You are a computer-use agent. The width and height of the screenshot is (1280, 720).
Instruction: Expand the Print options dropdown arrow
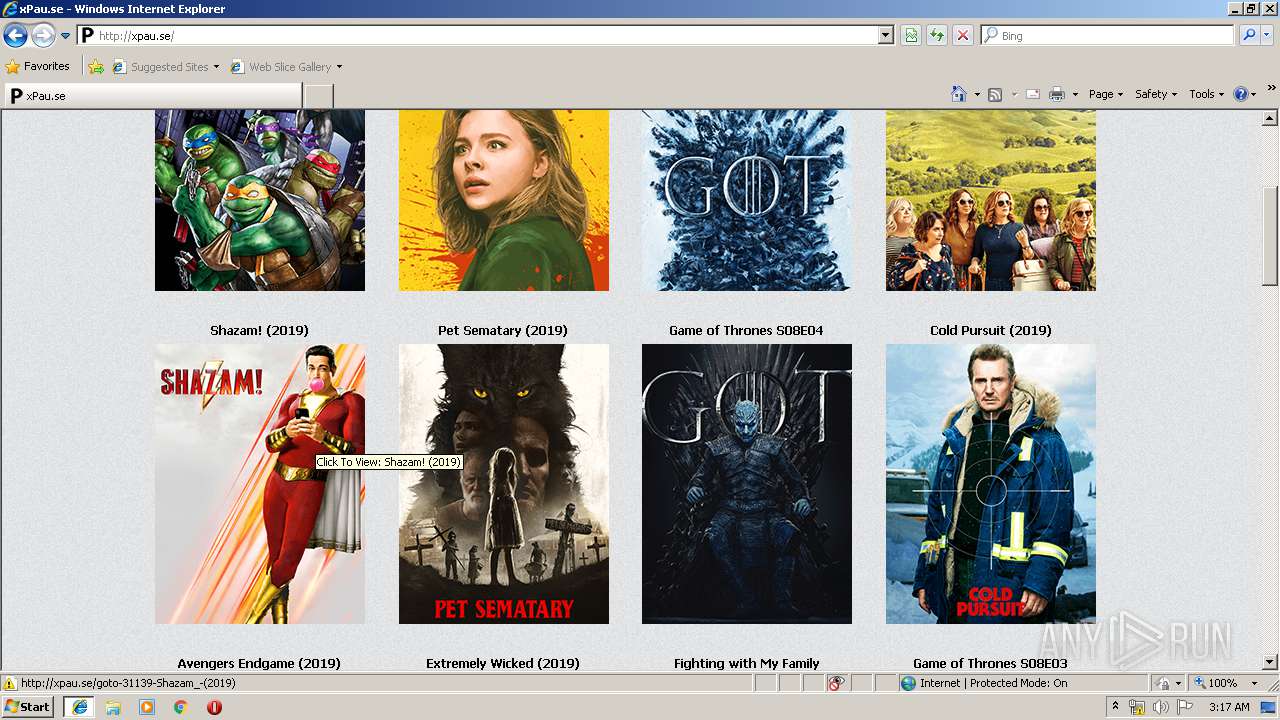(x=1075, y=94)
